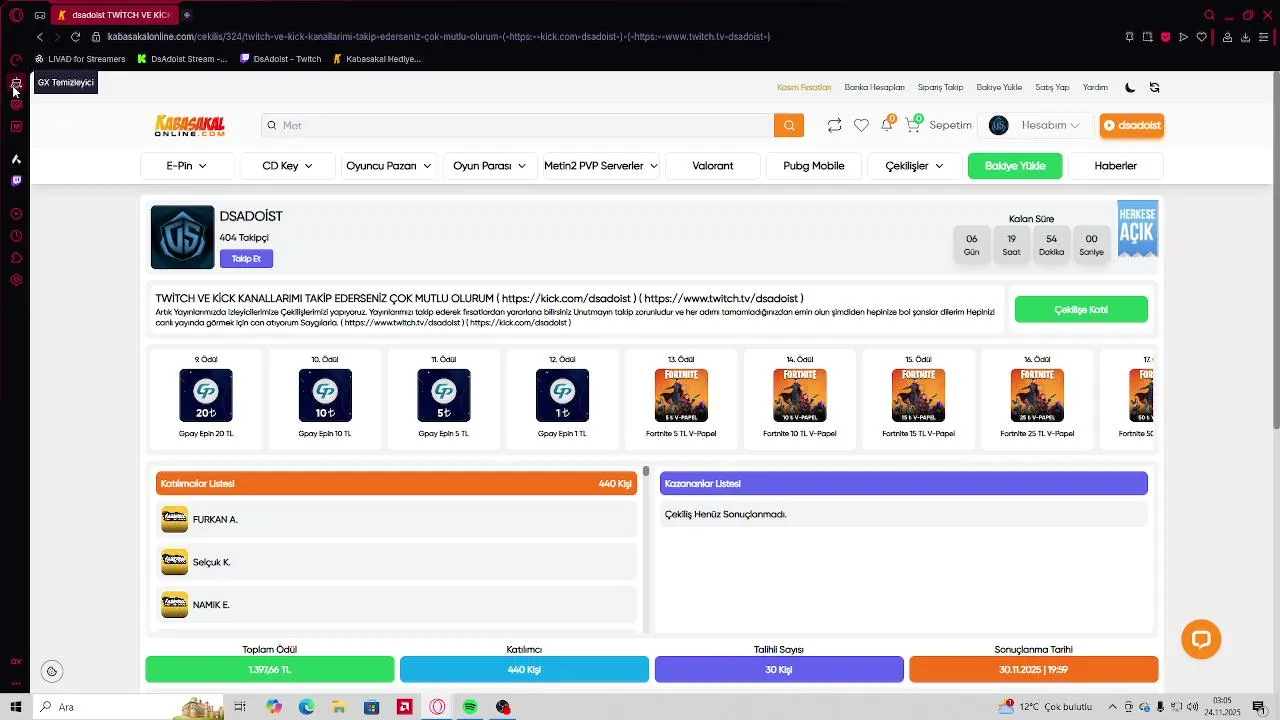The image size is (1280, 720).
Task: Go back to previous page
Action: [x=40, y=37]
